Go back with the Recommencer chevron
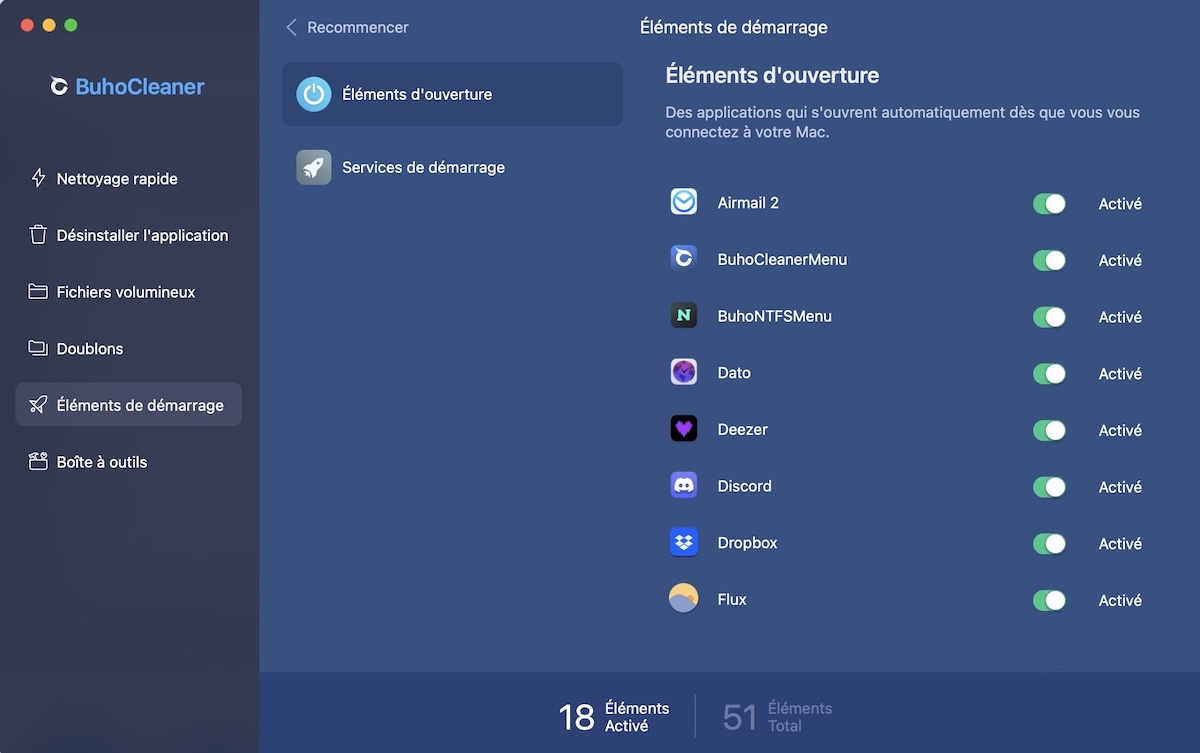Screen dimensions: 1200x753 point(292,27)
